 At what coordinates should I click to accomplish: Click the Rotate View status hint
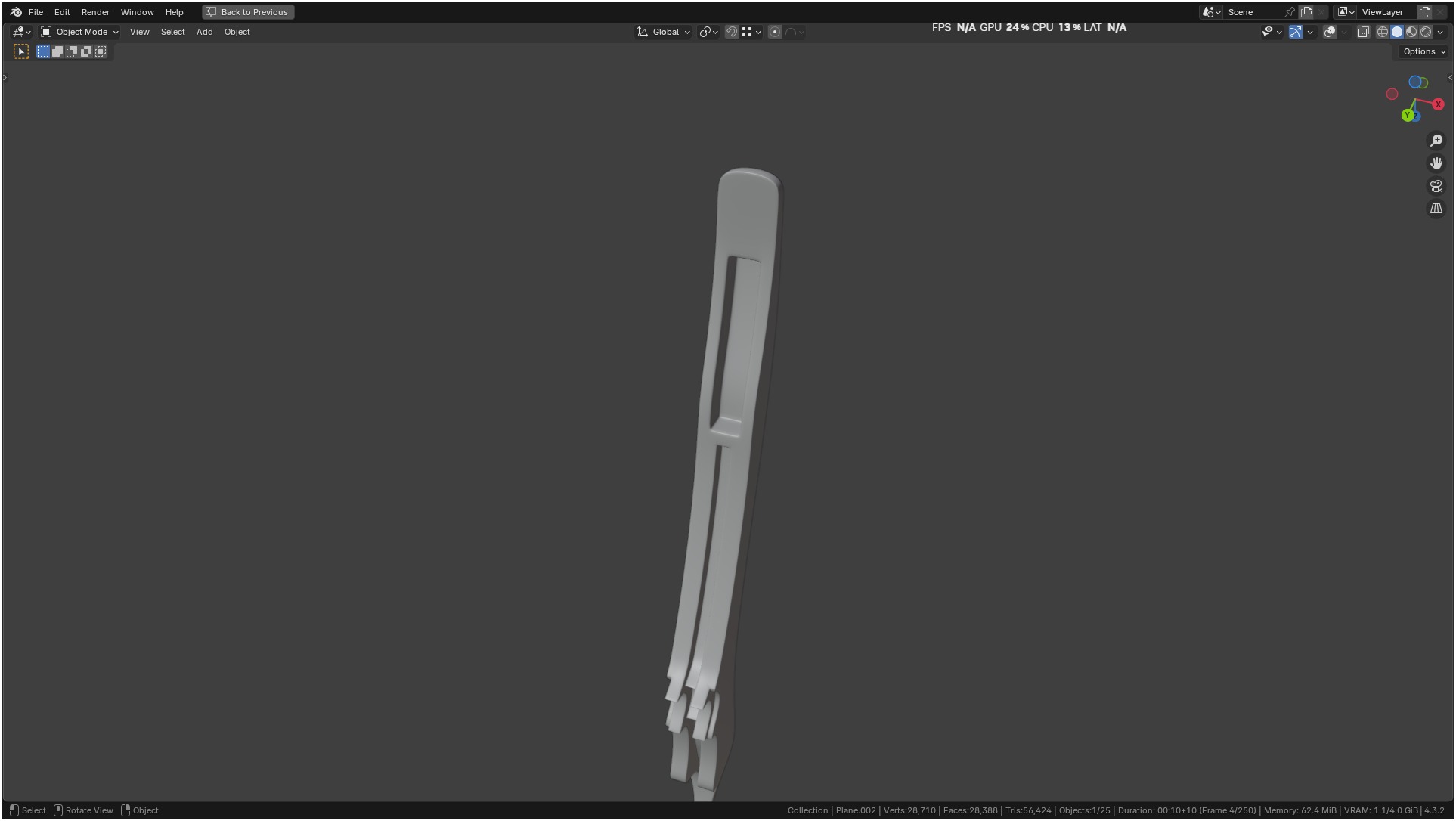tap(83, 810)
